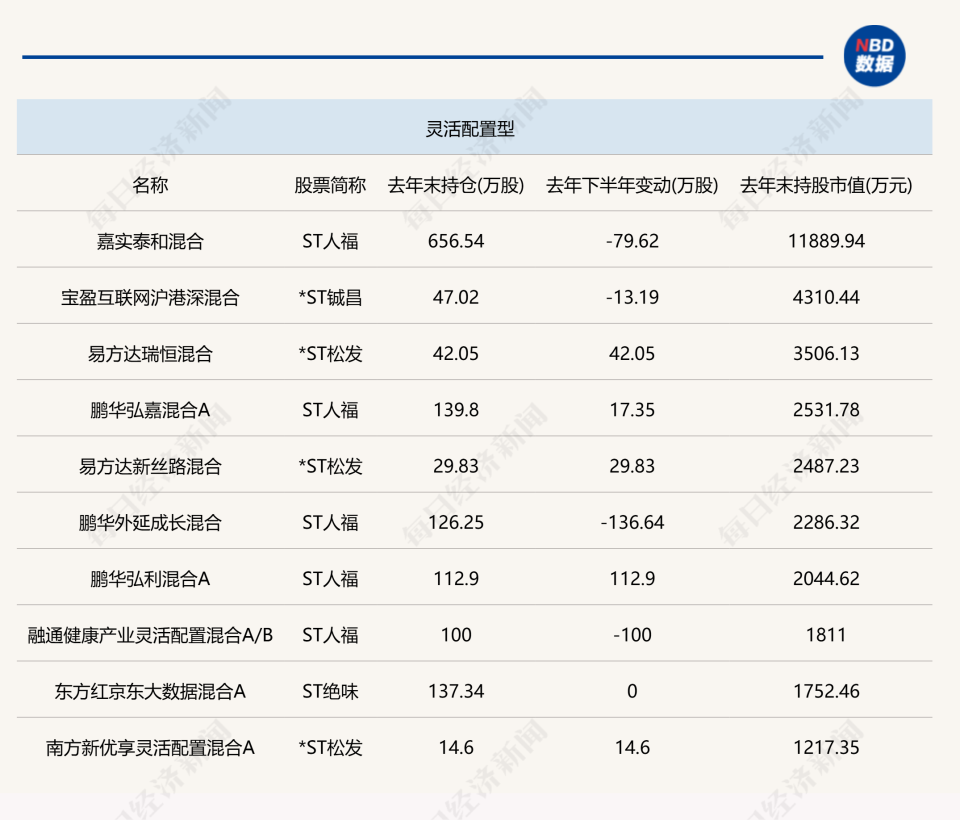Select the fund name 融通健康产业灵活配置混合A/B
Viewport: 960px width, 820px height.
pos(150,636)
